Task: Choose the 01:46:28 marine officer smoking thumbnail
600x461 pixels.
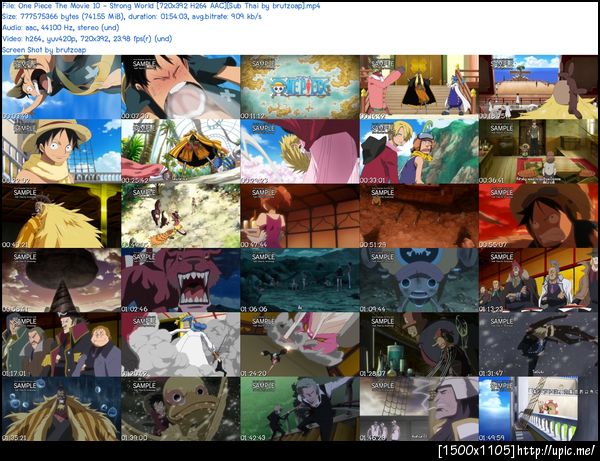Action: point(419,409)
